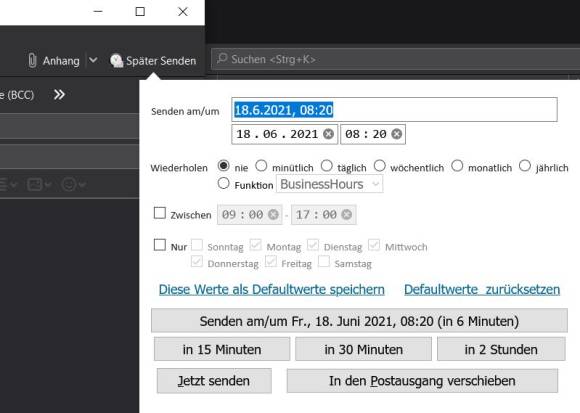Click Diese Werte als Defaultwerte speichern link
Image resolution: width=580 pixels, height=413 pixels.
(x=272, y=290)
